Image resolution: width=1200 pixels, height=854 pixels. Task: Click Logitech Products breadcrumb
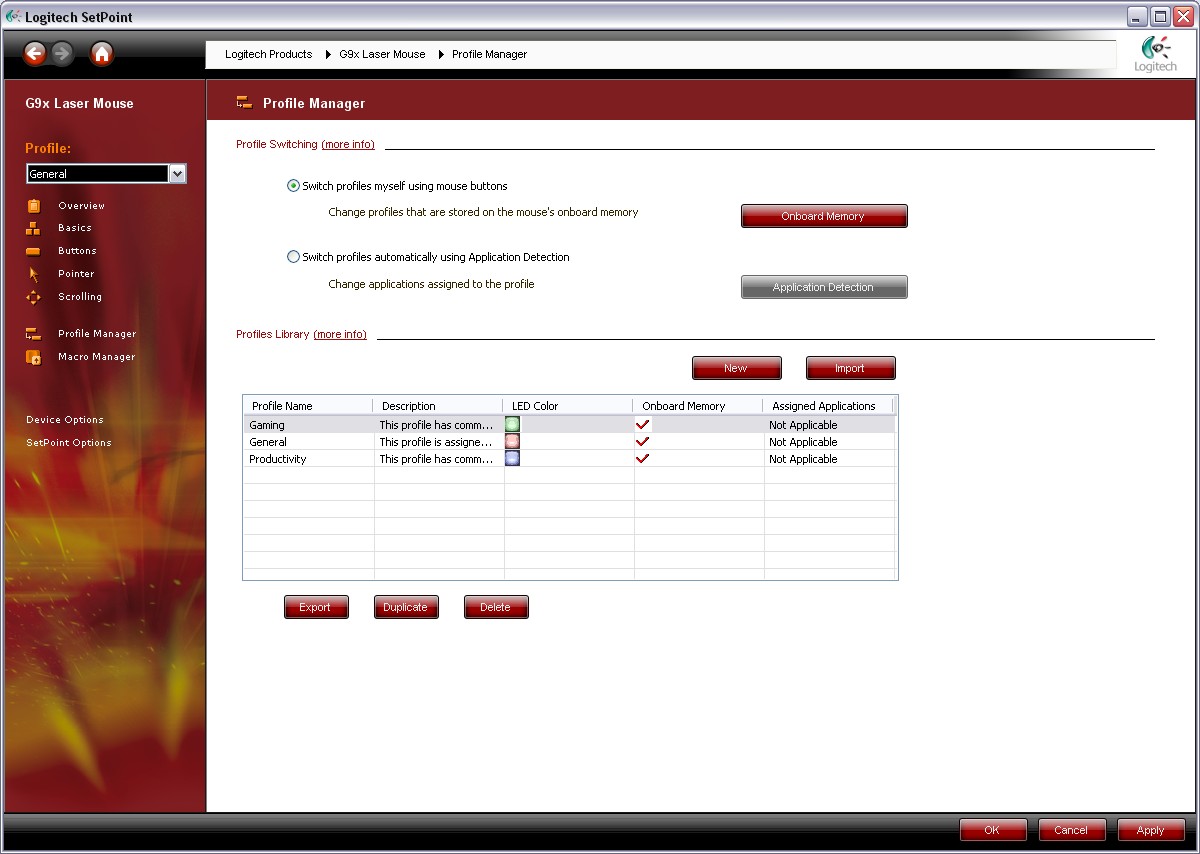tap(268, 54)
